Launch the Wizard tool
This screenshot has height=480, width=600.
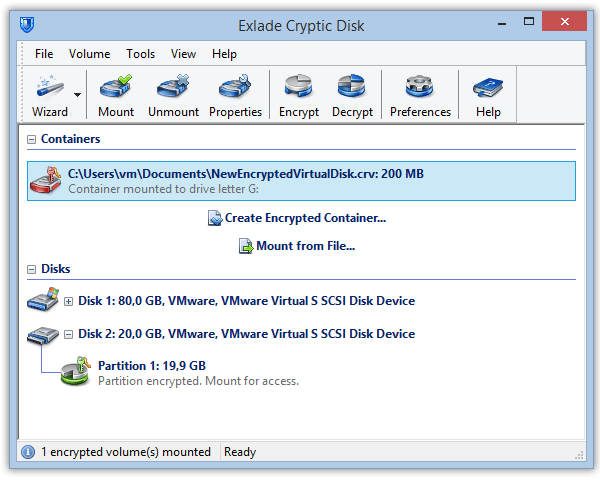click(x=50, y=95)
